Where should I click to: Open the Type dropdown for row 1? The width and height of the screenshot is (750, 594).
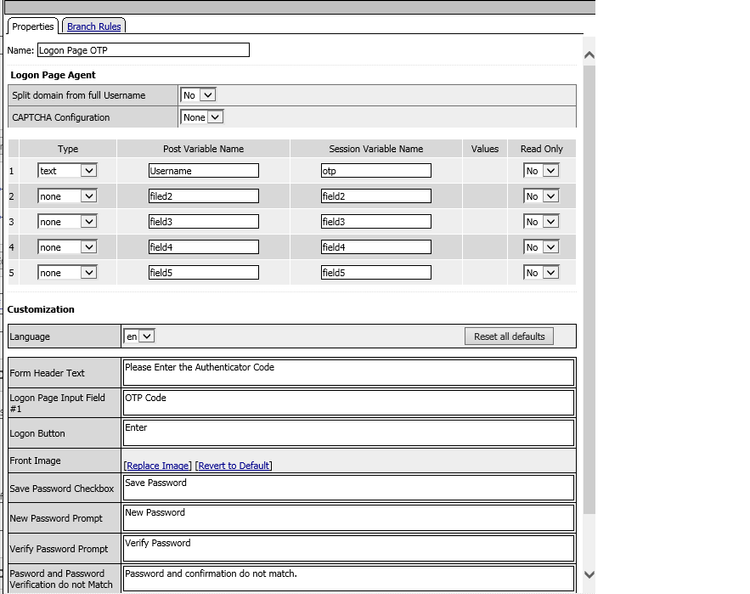67,171
